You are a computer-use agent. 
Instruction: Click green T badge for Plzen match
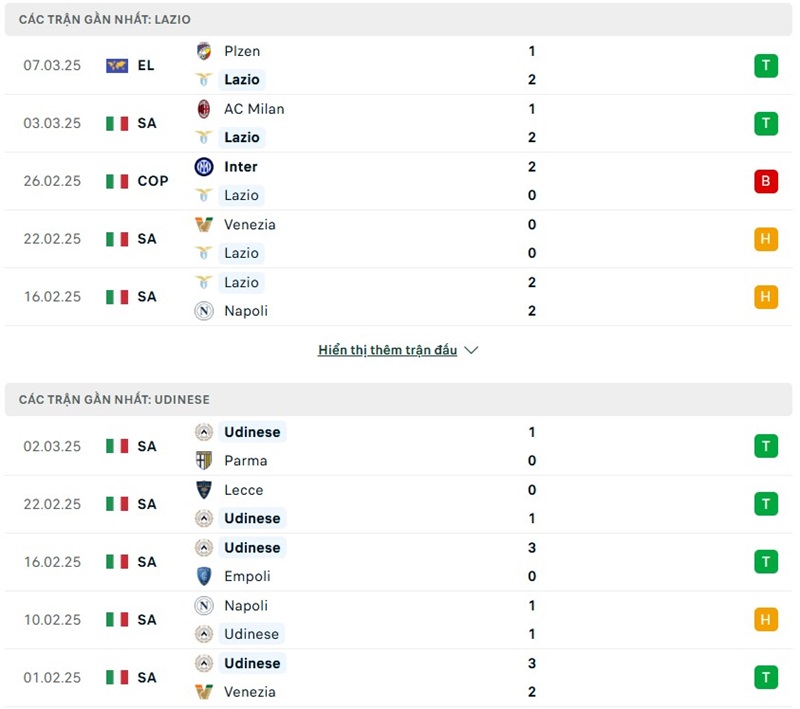pos(766,66)
